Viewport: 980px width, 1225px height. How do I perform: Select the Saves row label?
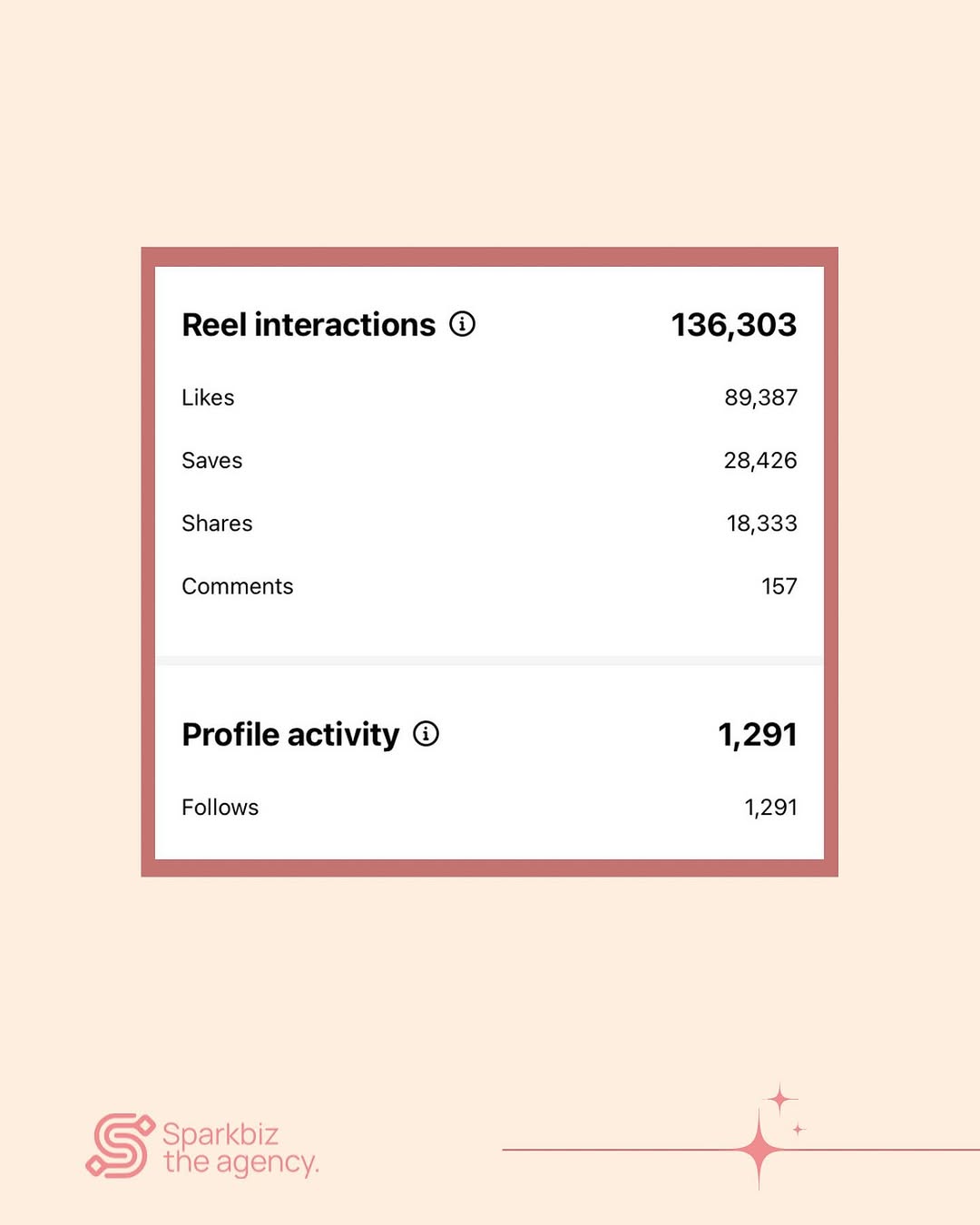click(212, 461)
